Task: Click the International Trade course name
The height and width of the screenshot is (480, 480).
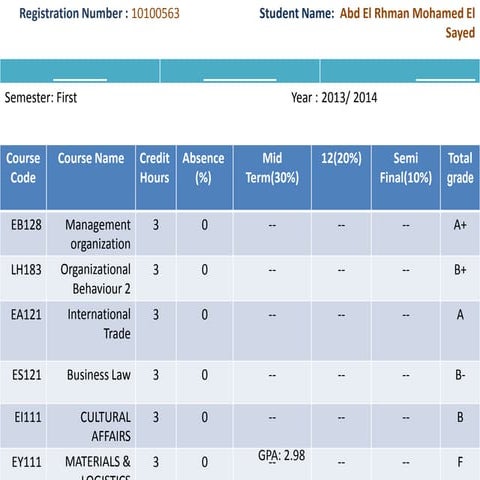Action: click(99, 324)
